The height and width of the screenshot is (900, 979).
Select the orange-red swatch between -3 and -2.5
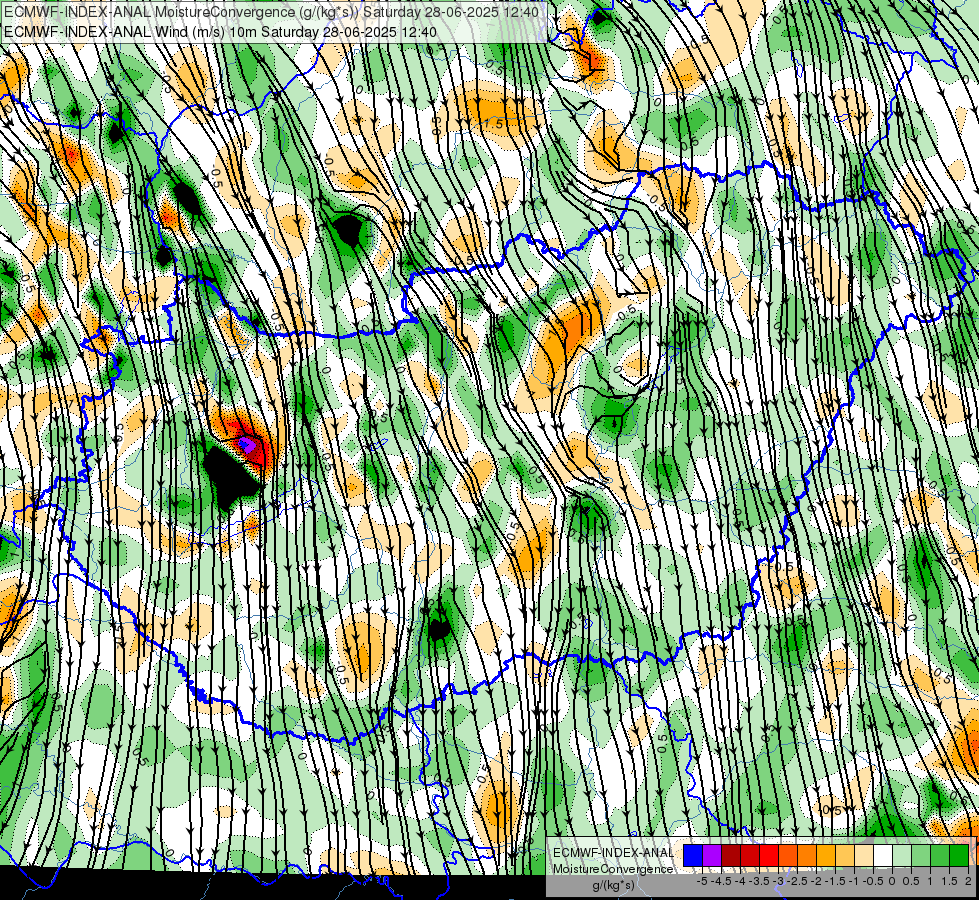pyautogui.click(x=788, y=855)
